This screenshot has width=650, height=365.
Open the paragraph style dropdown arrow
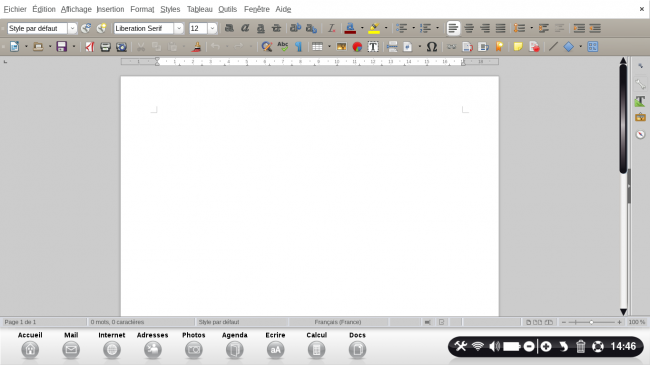72,28
